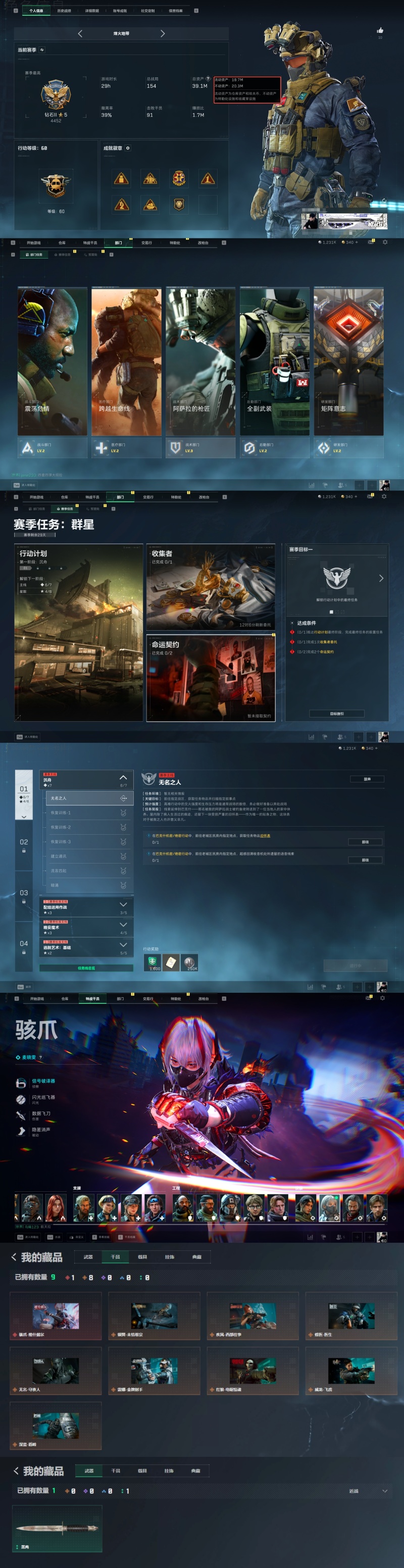Click the 隐匿消声 passive skill icon
This screenshot has width=404, height=1568.
pyautogui.click(x=21, y=1132)
